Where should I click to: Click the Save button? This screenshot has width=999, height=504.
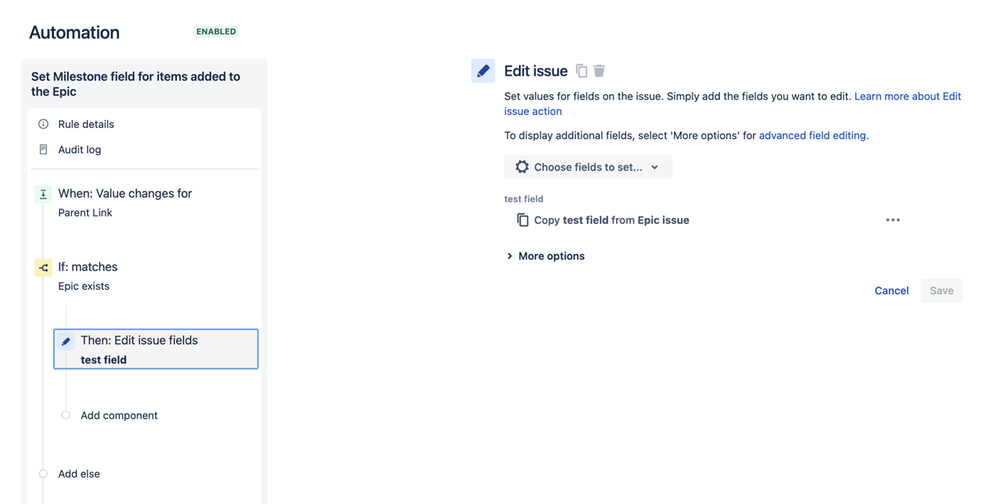click(x=942, y=291)
